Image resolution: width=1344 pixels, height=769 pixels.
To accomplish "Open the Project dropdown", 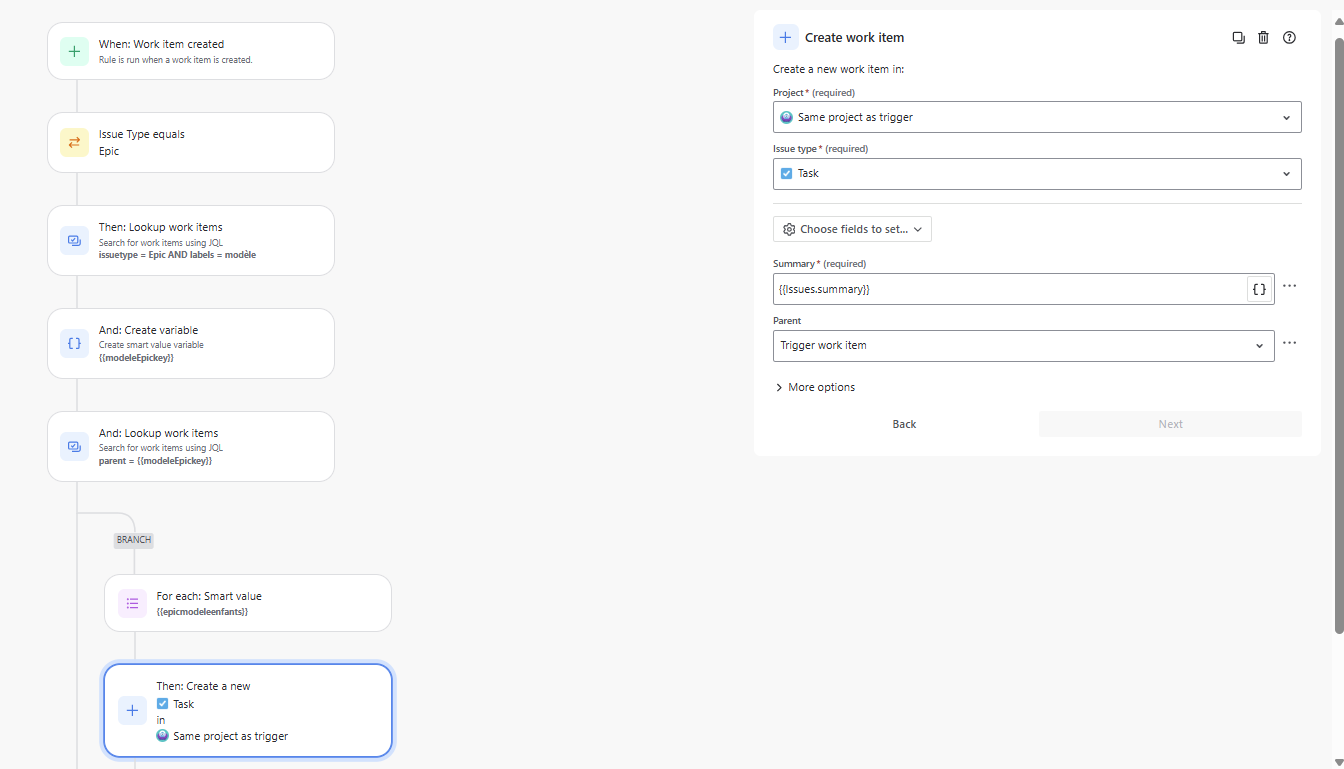I will pyautogui.click(x=1037, y=117).
